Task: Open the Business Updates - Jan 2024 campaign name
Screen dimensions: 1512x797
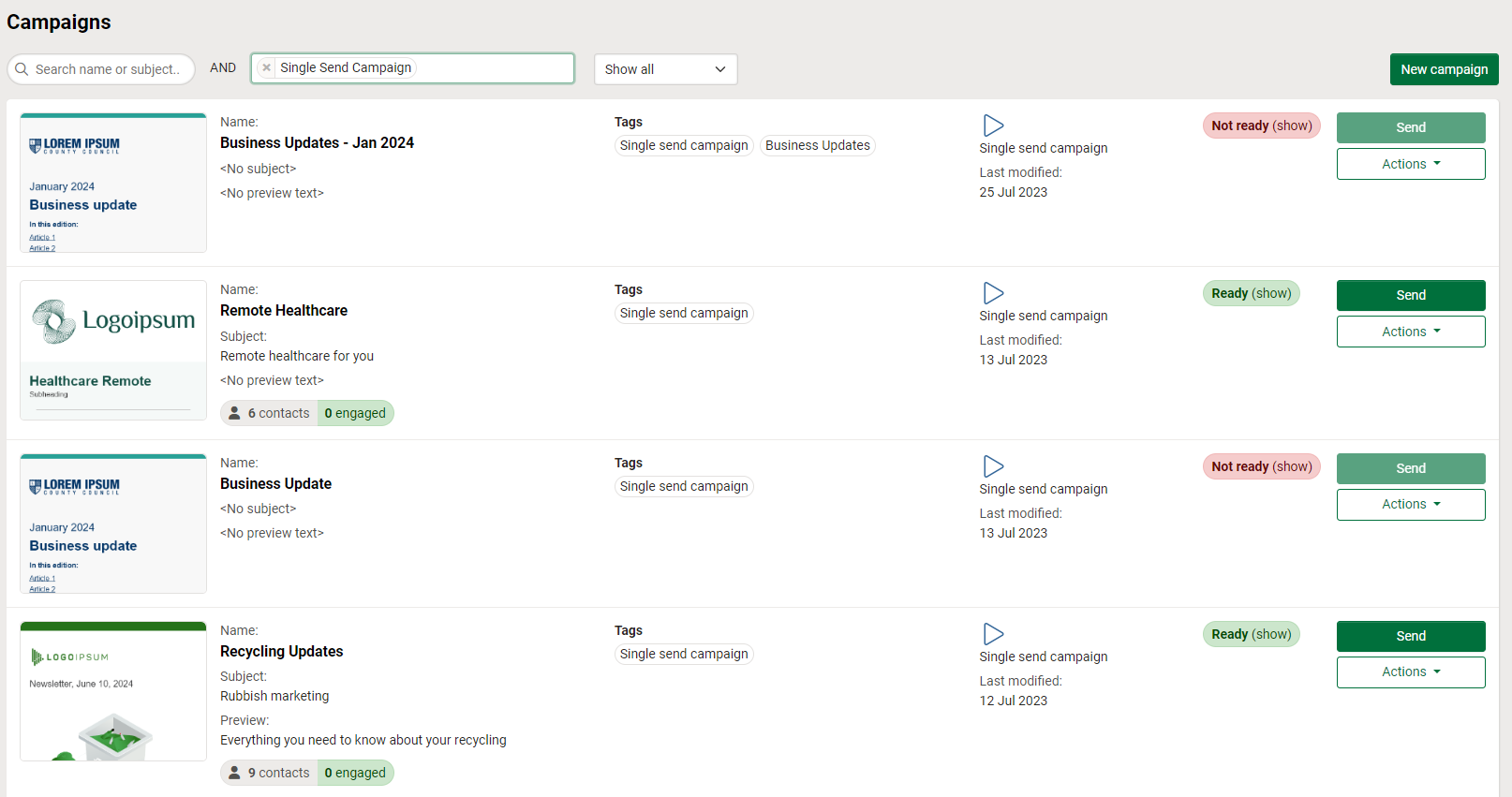Action: click(317, 142)
